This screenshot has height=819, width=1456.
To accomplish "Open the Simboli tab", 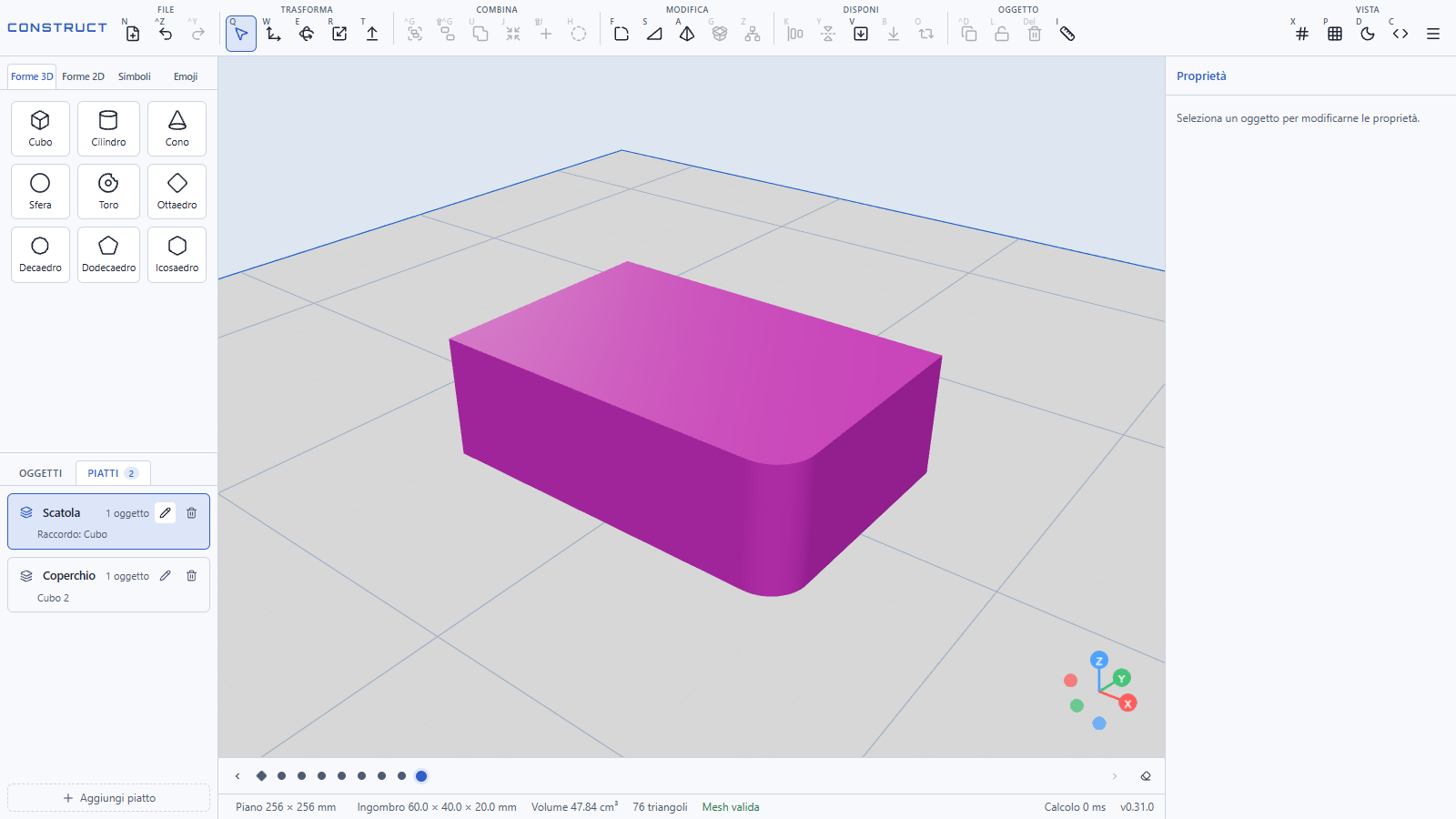I will [x=135, y=76].
